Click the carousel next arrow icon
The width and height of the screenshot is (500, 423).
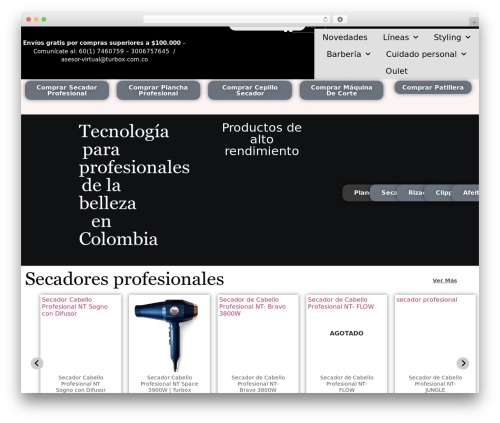[x=463, y=363]
